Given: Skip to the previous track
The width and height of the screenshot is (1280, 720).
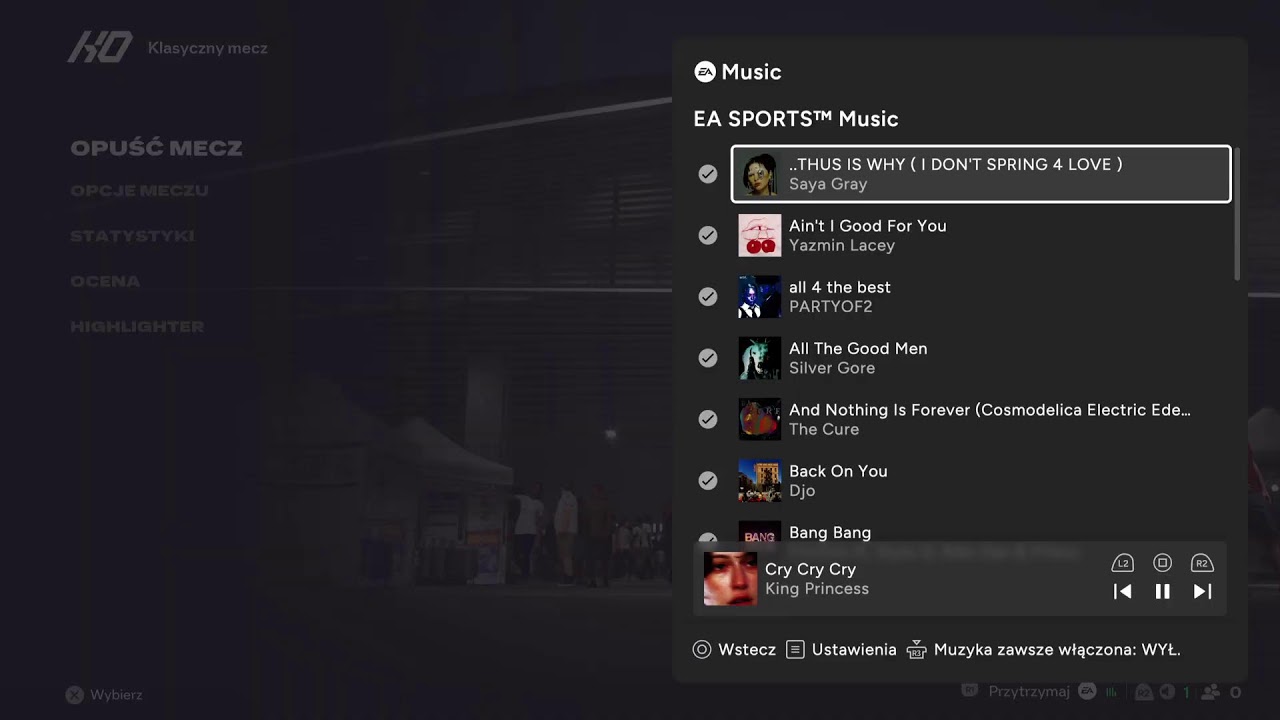Looking at the screenshot, I should pos(1122,591).
